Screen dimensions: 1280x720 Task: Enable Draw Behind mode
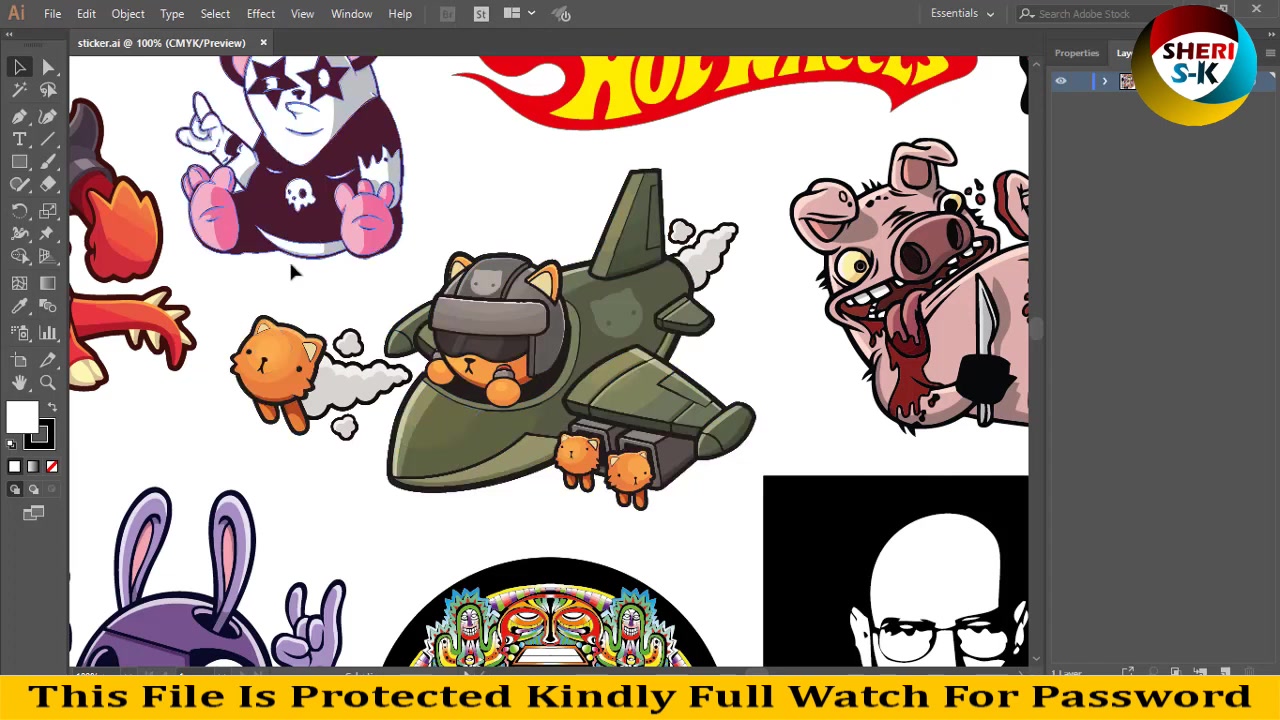coord(33,489)
